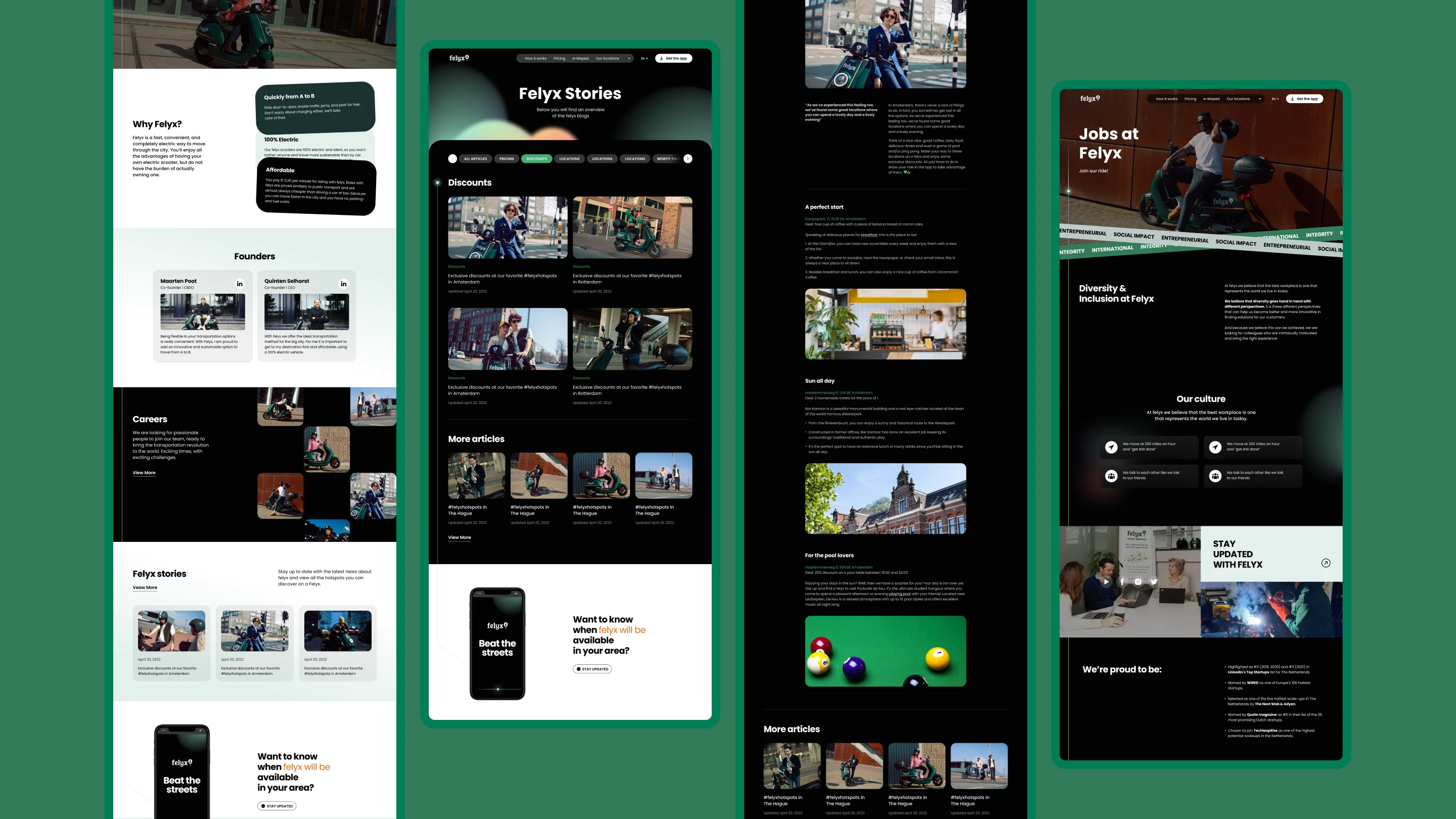Click the "Diversity & Inclusion at Felyx" heading

[1116, 293]
